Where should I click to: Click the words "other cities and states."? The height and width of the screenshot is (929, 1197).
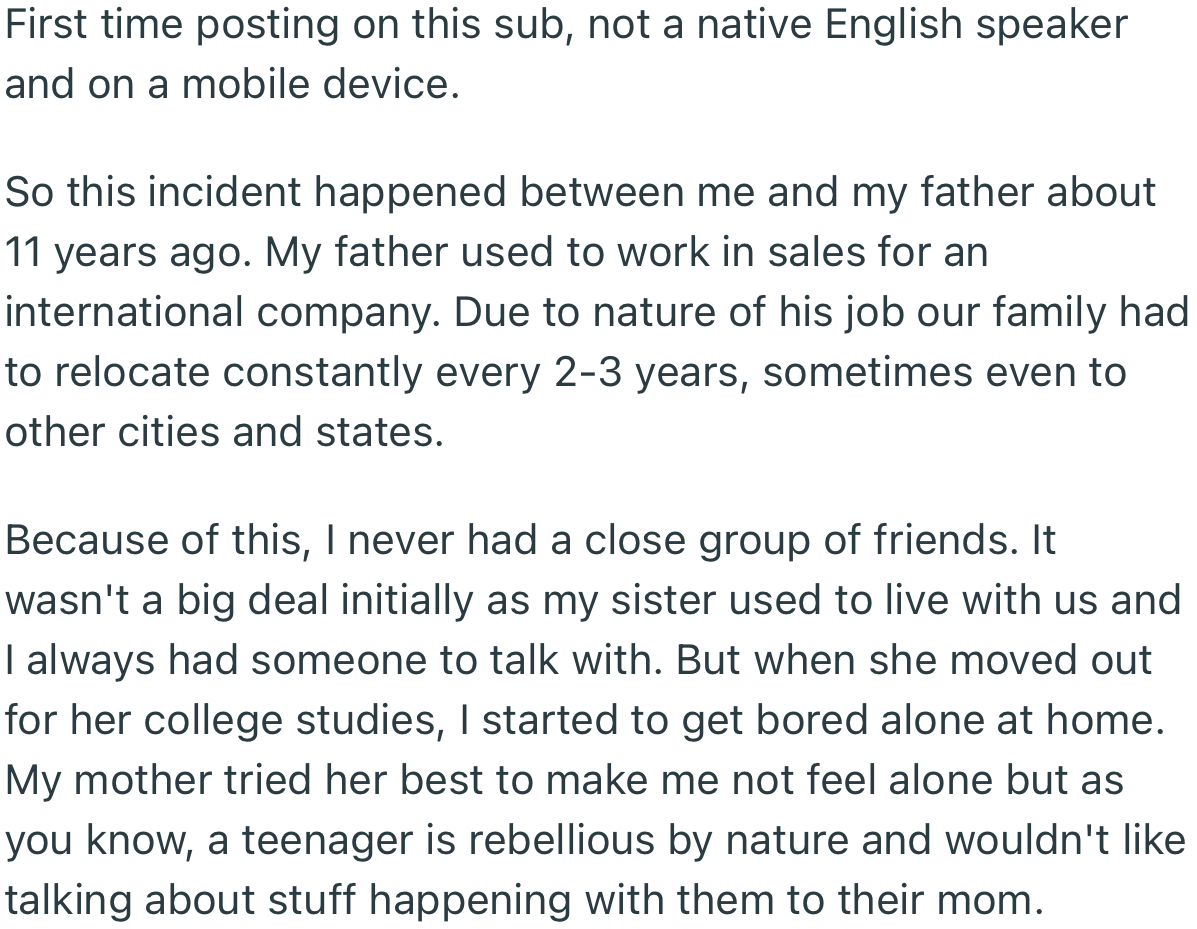tap(223, 431)
